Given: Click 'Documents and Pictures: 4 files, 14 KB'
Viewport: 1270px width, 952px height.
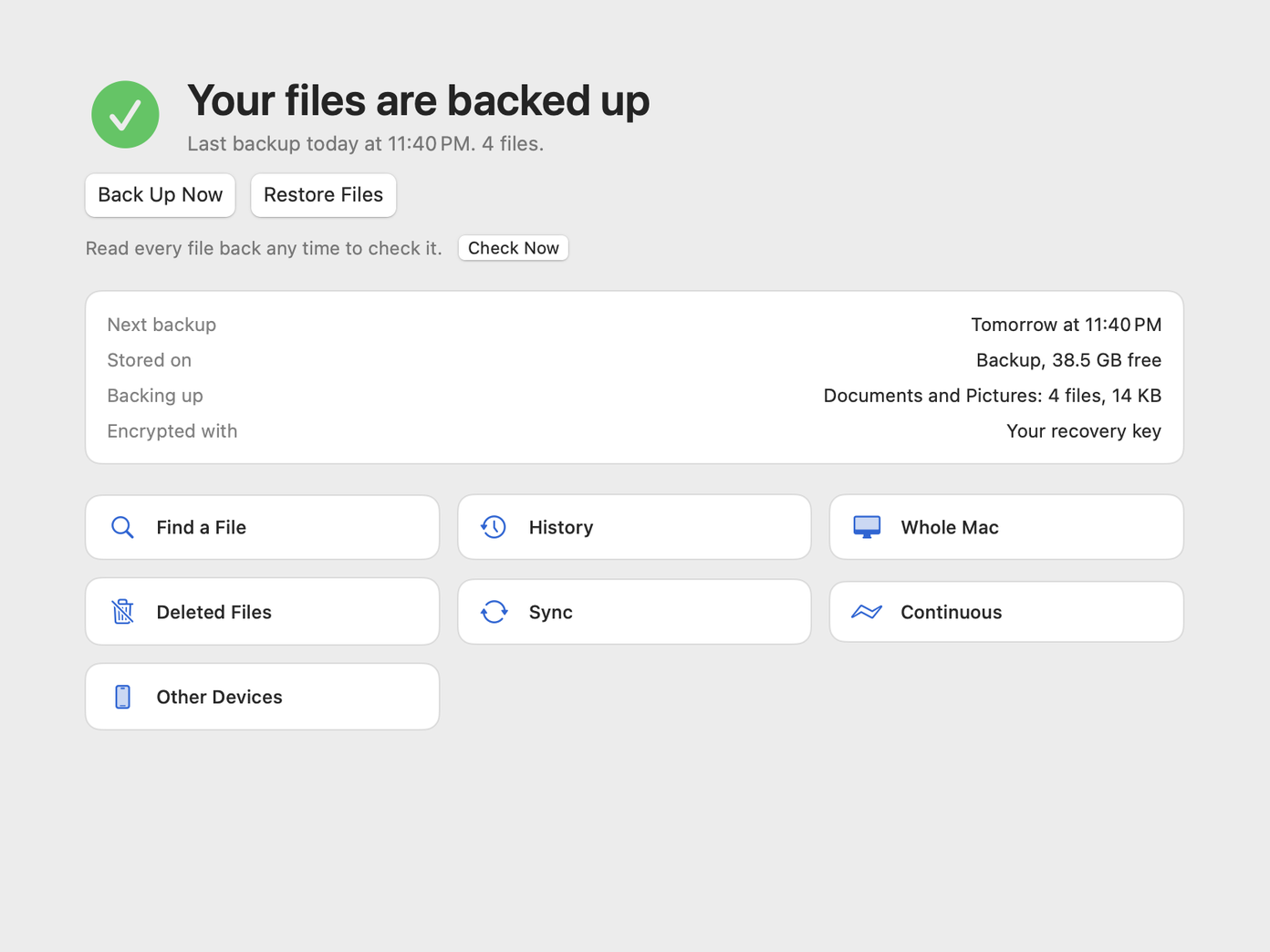Looking at the screenshot, I should (x=993, y=396).
